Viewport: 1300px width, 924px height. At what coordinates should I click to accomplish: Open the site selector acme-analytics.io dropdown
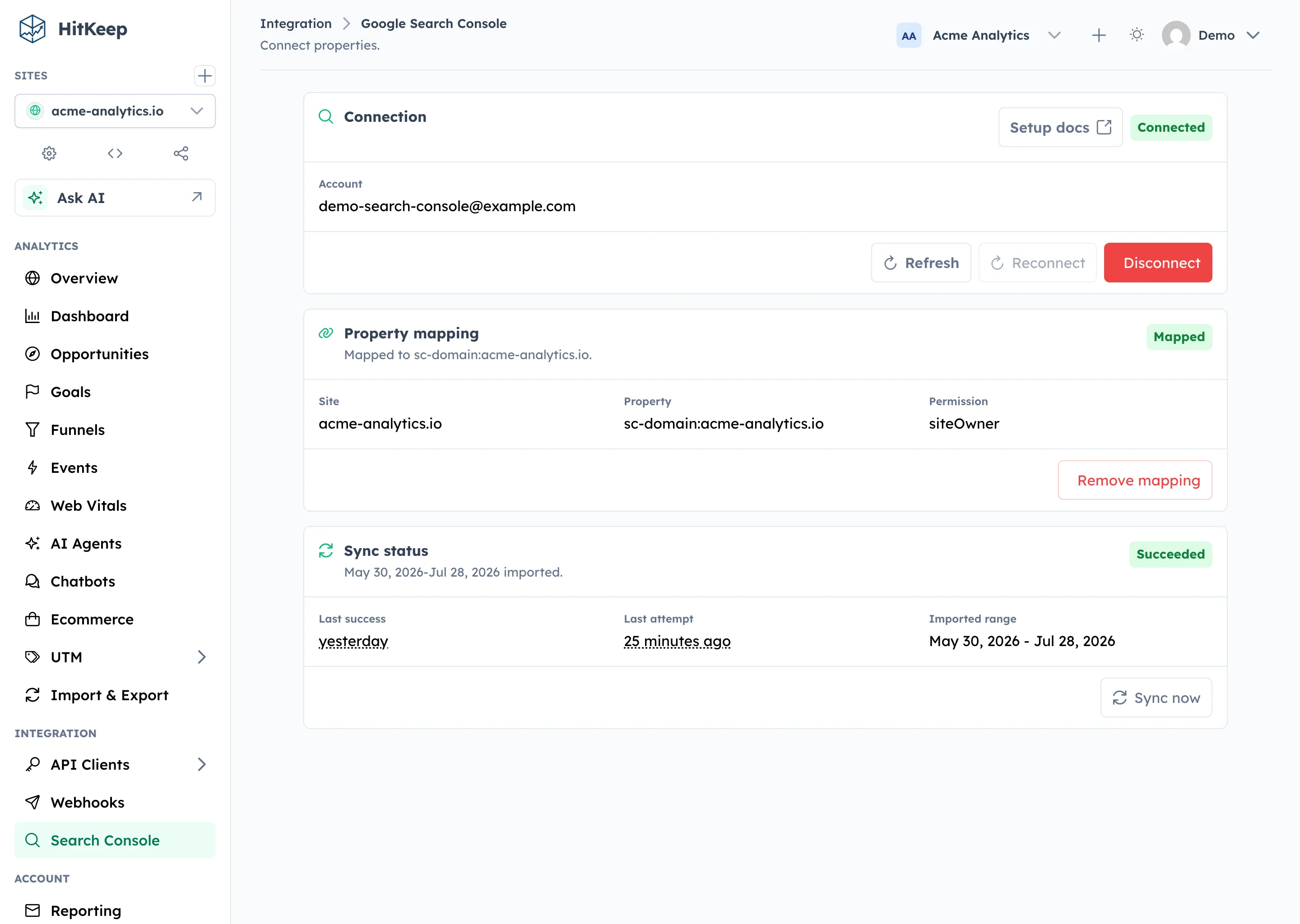[x=115, y=111]
